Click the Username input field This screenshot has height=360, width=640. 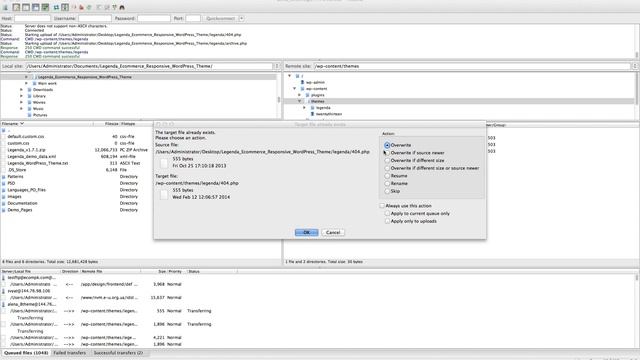pyautogui.click(x=95, y=18)
